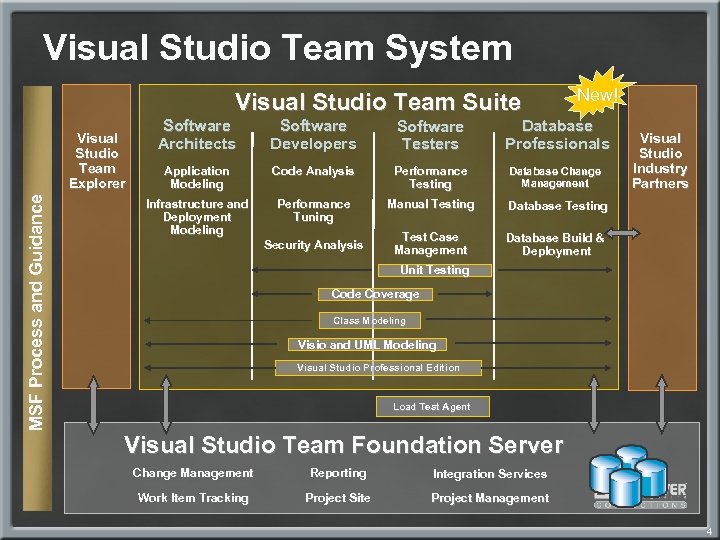Click the Database Change Management text
The height and width of the screenshot is (540, 720).
(x=555, y=177)
